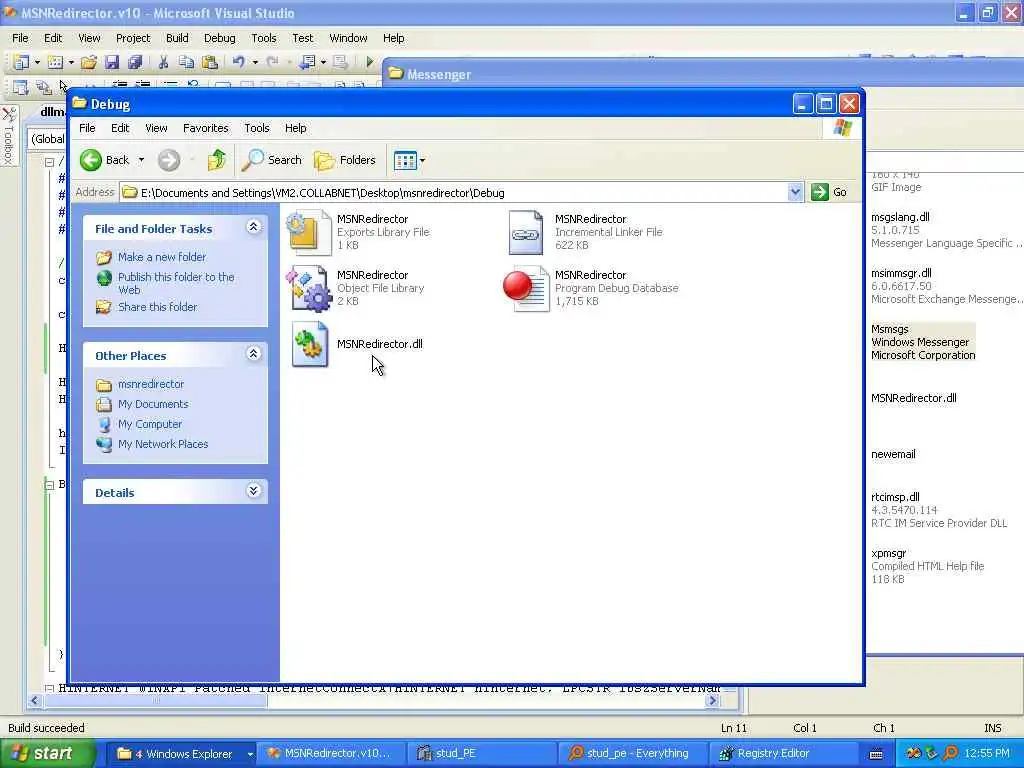This screenshot has width=1024, height=768.
Task: Click the Forward arrow icon in Debug window
Action: 168,160
